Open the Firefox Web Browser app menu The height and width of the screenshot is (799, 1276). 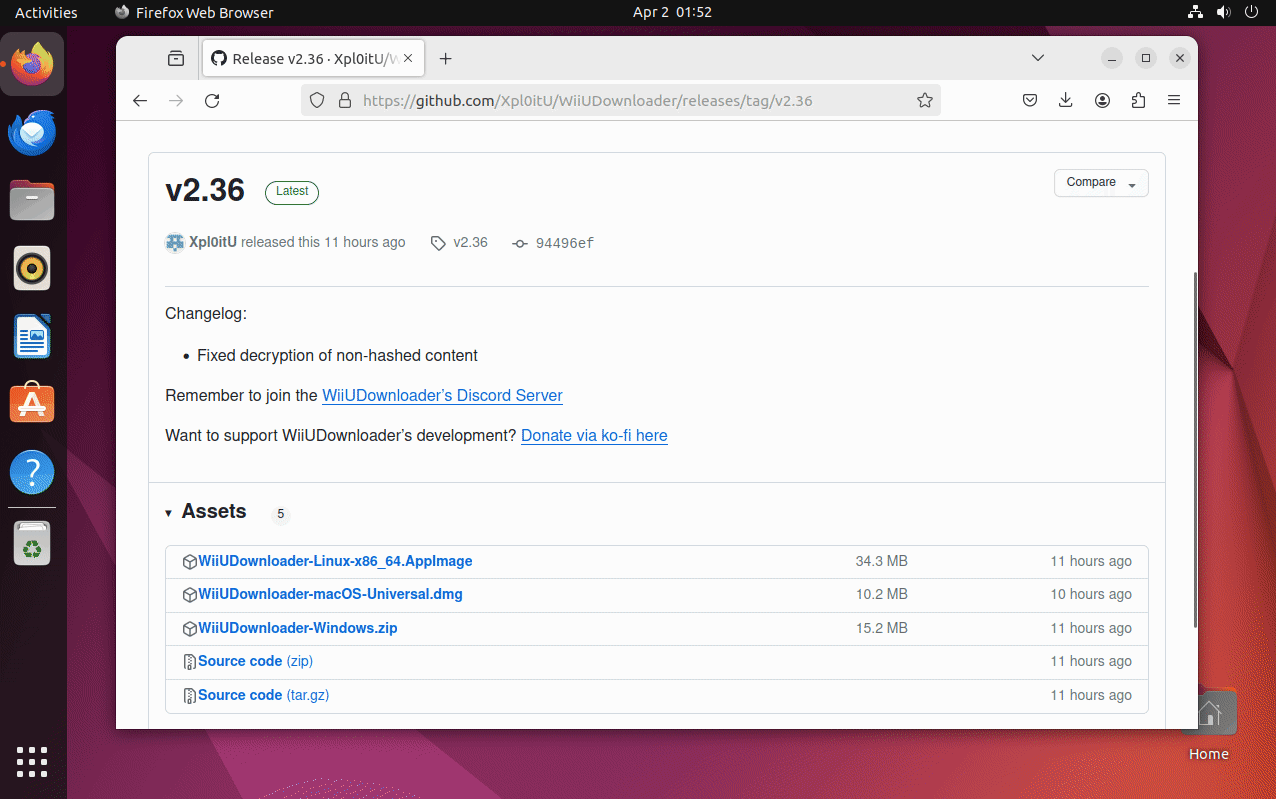point(193,12)
